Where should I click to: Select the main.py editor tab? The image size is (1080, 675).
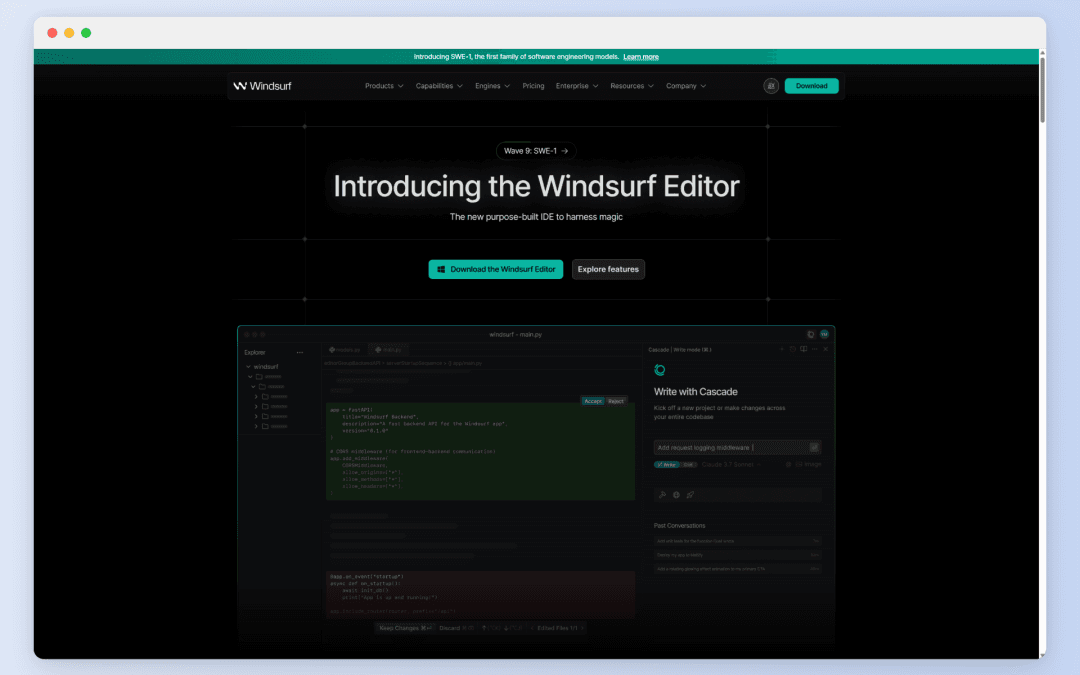[x=388, y=350]
